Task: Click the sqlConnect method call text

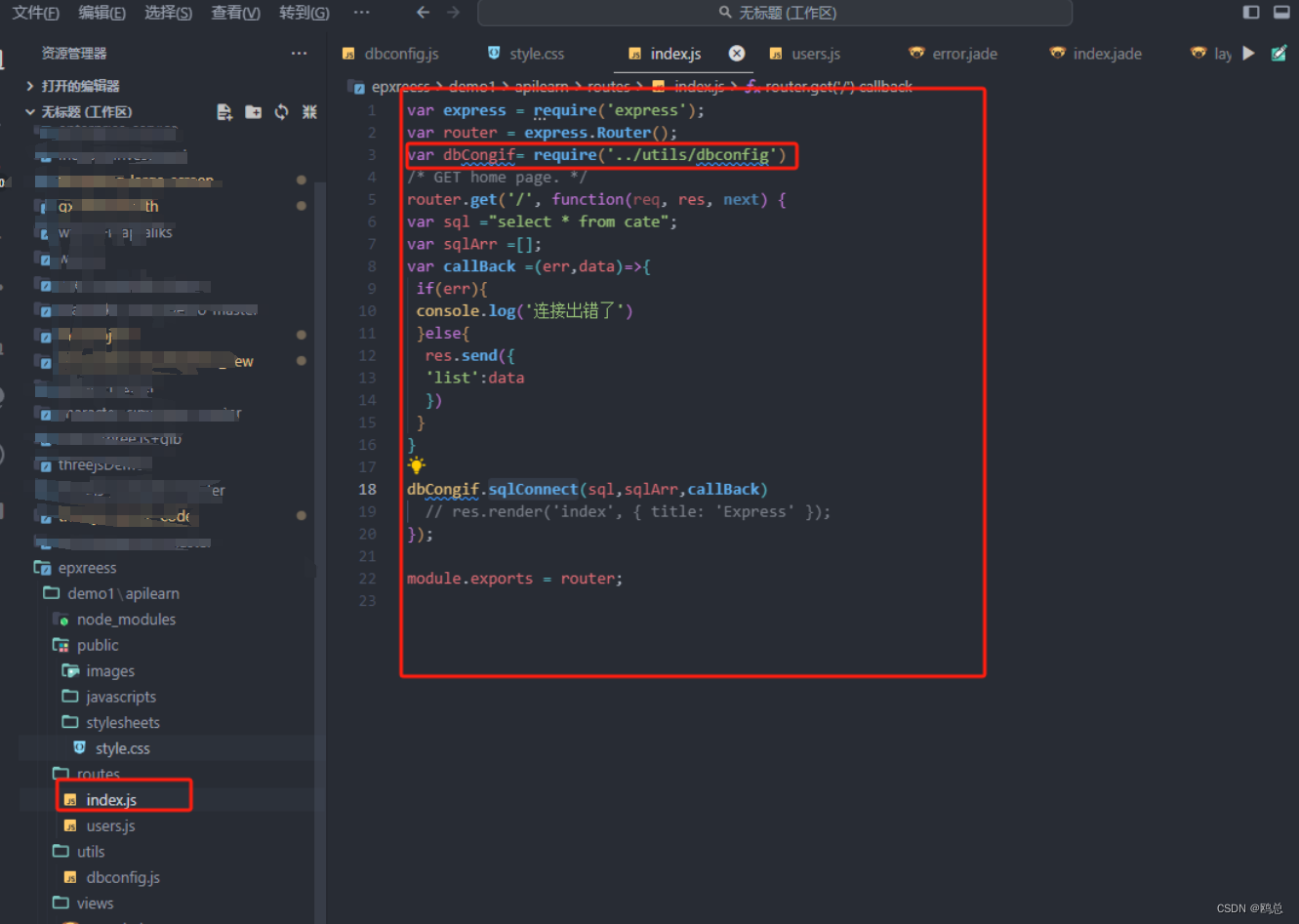Action: (x=533, y=490)
